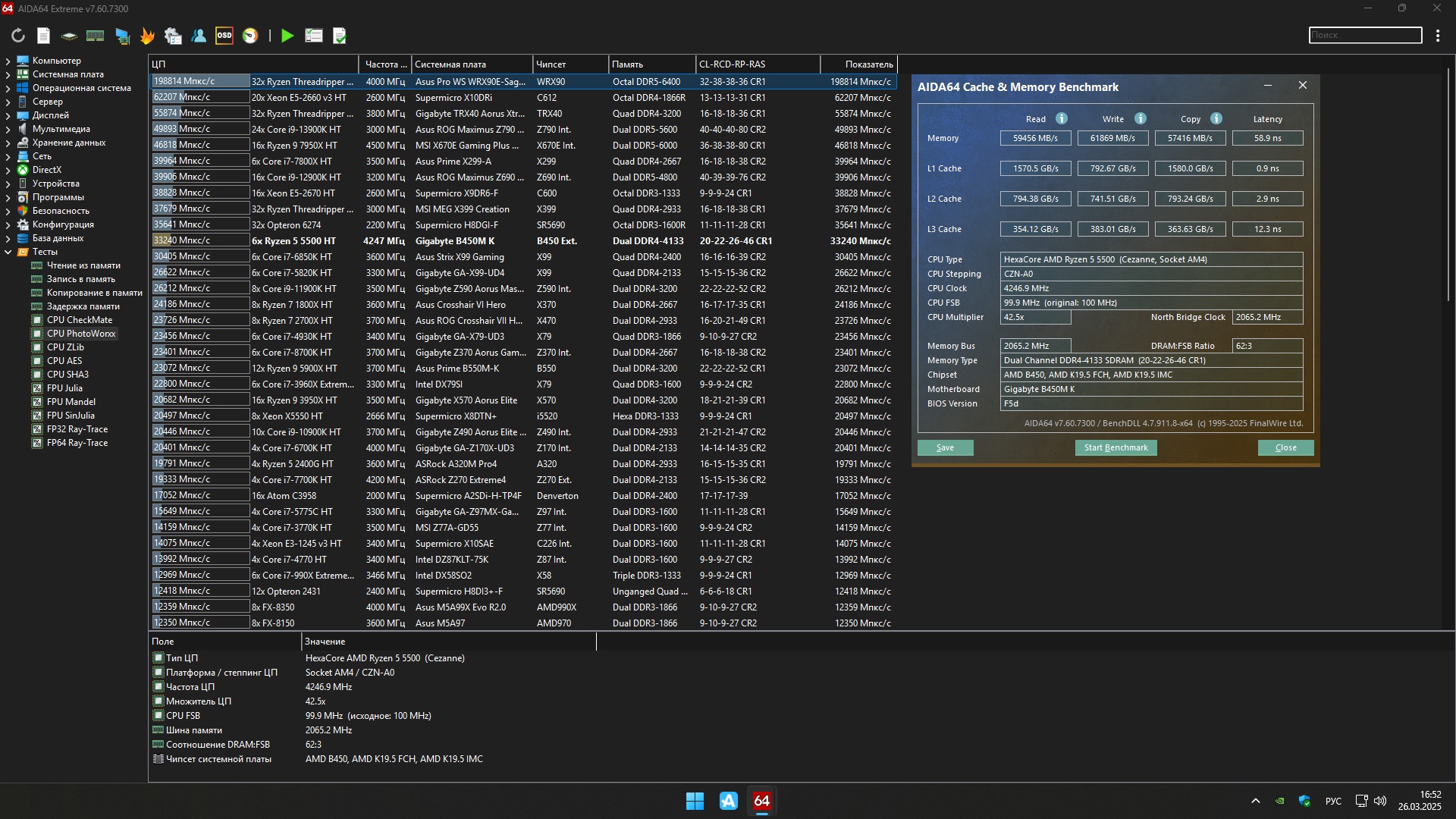Click the green Start play icon
The image size is (1456, 819).
pos(287,36)
